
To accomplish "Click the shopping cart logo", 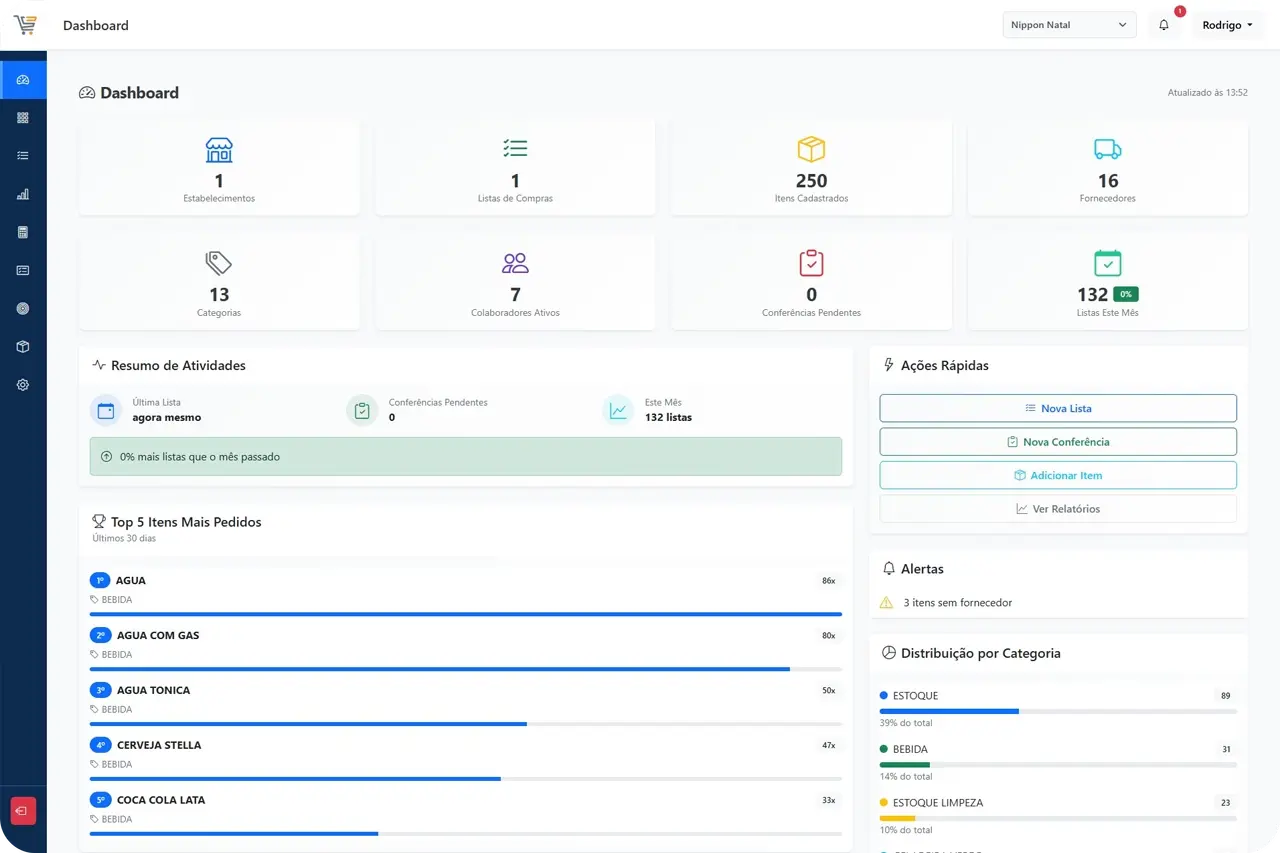I will coord(25,25).
